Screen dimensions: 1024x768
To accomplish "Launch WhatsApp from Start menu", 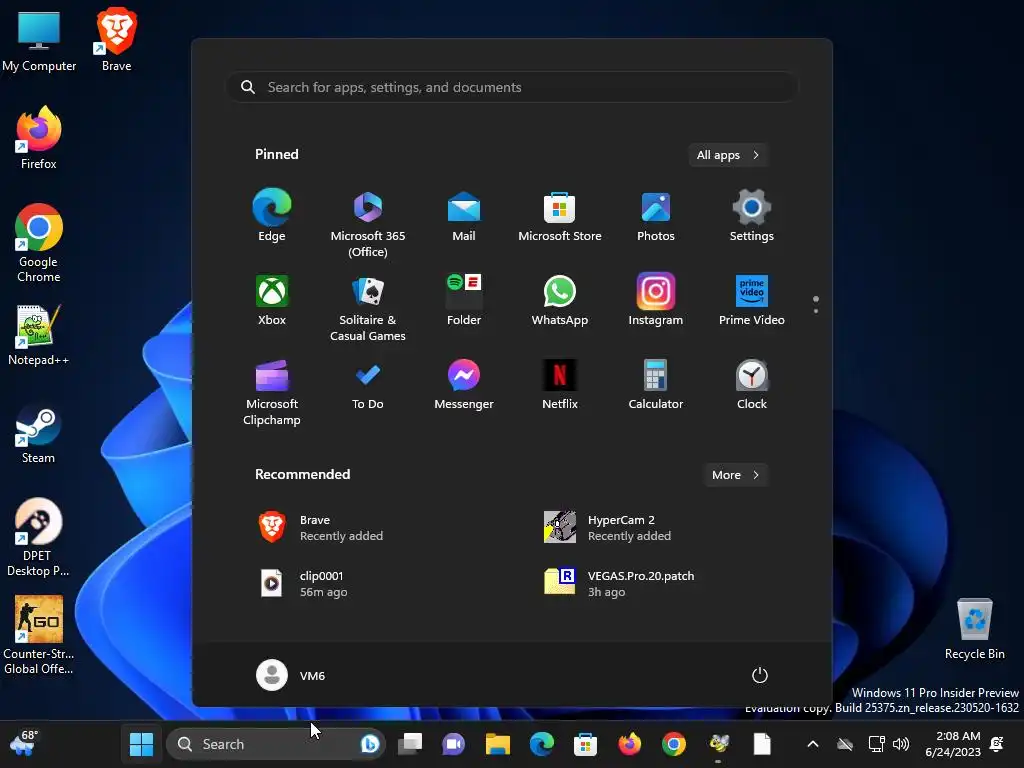I will [x=560, y=300].
